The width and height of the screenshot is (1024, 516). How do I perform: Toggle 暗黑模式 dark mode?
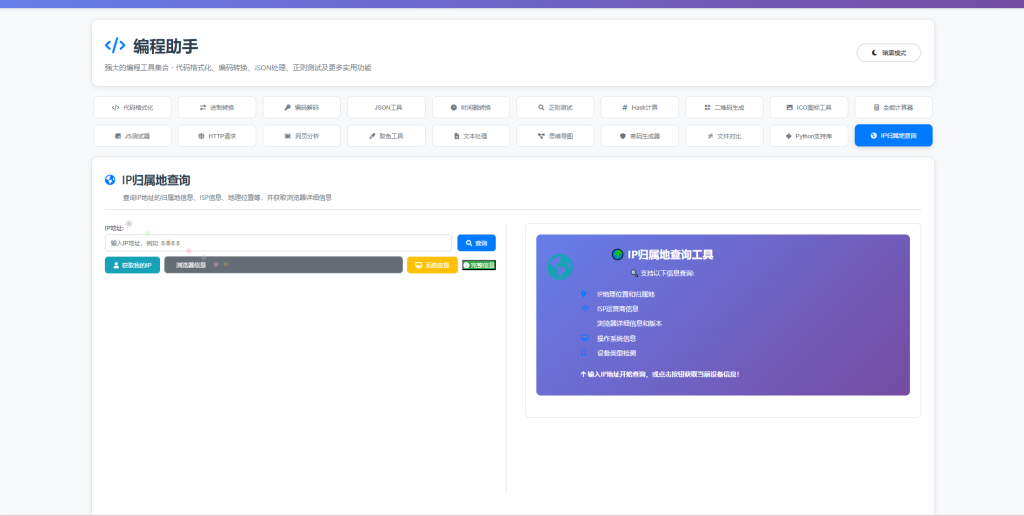(888, 53)
